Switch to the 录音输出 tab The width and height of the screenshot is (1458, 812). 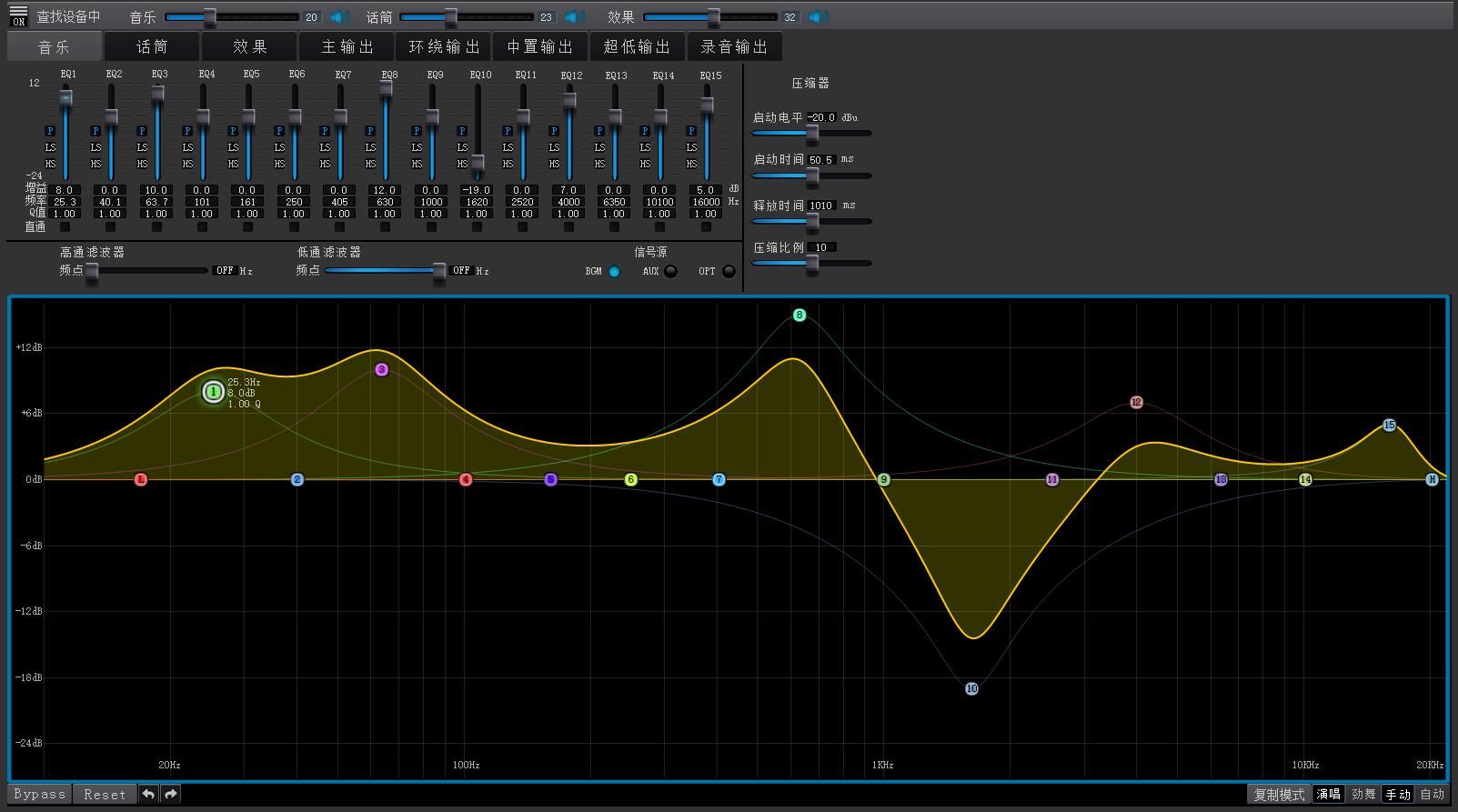pyautogui.click(x=734, y=46)
